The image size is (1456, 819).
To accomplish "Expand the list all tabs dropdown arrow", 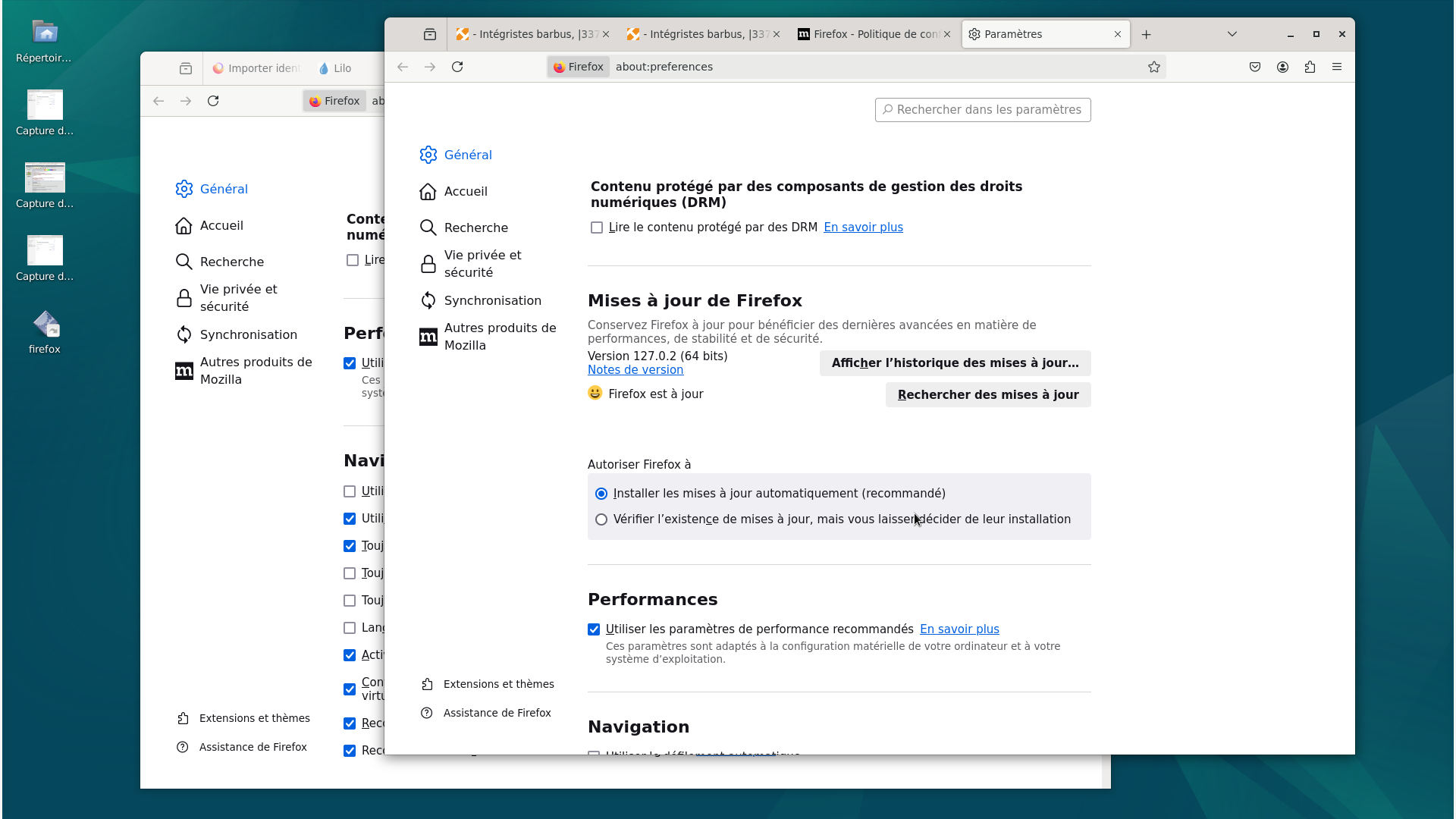I will pos(1232,34).
